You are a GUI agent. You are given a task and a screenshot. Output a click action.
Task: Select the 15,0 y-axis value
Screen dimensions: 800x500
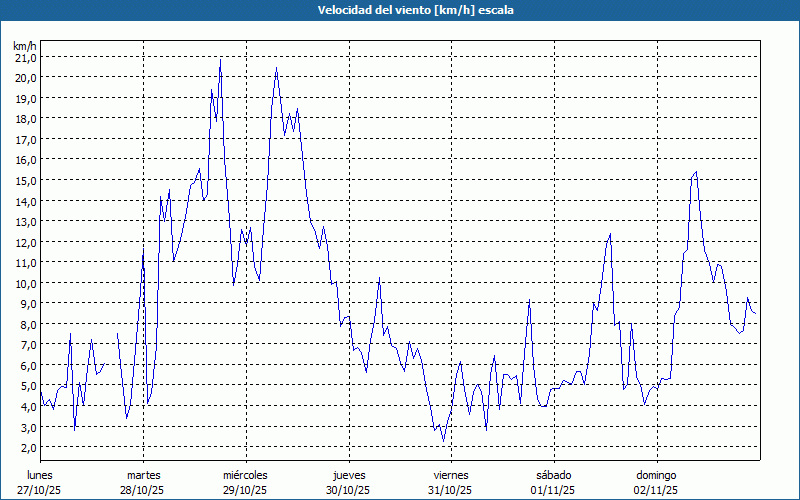[x=26, y=181]
